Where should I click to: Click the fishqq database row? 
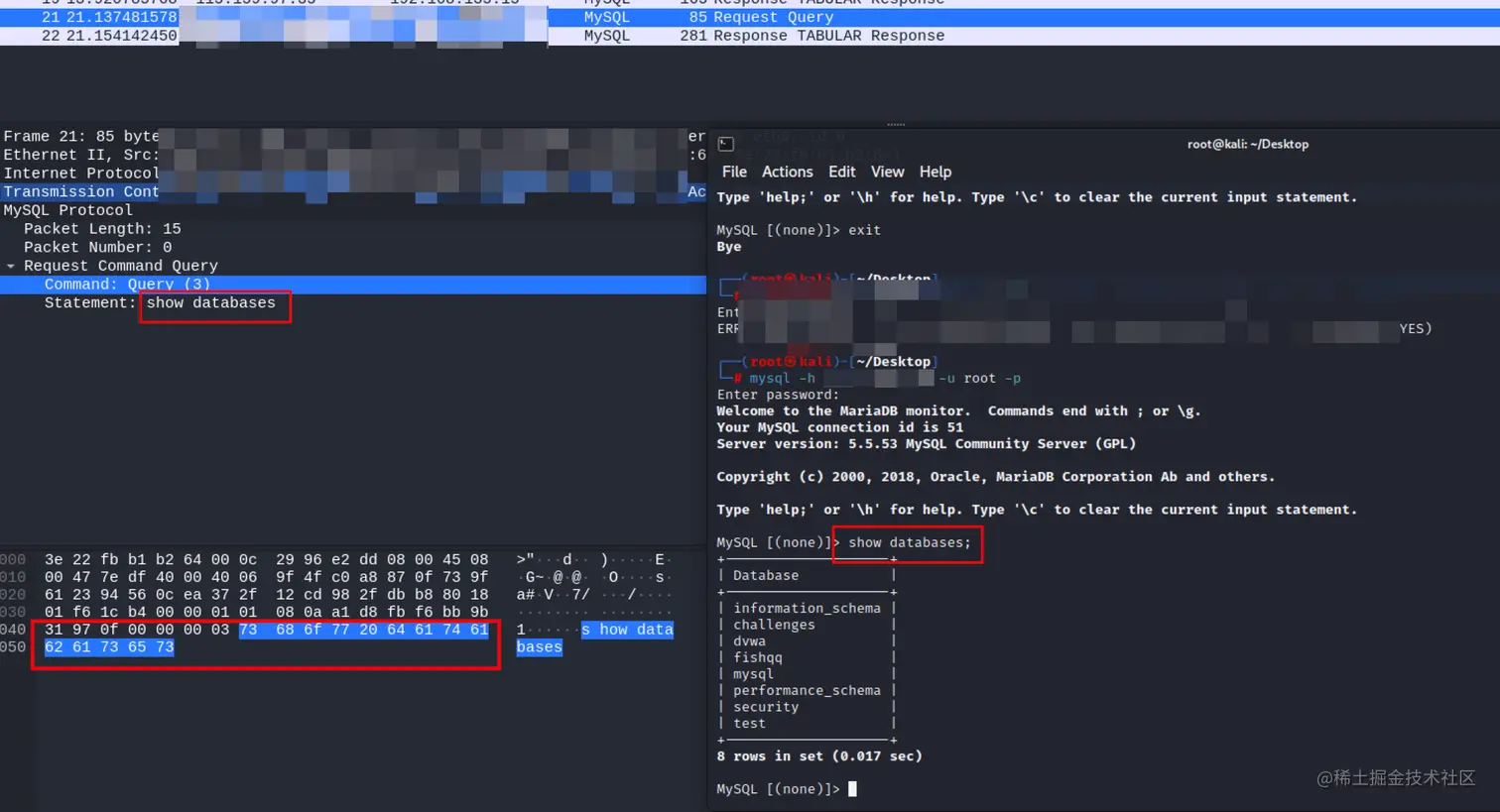tap(758, 657)
